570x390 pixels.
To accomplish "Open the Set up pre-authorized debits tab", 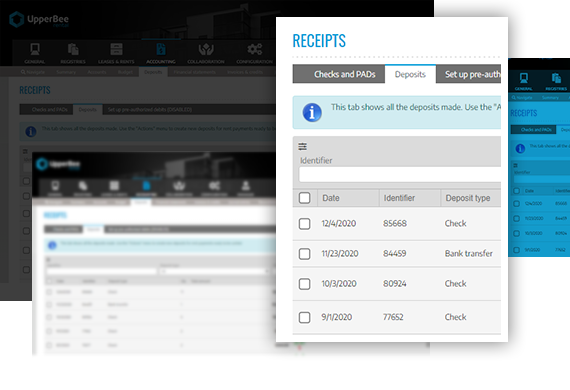I will click(469, 74).
